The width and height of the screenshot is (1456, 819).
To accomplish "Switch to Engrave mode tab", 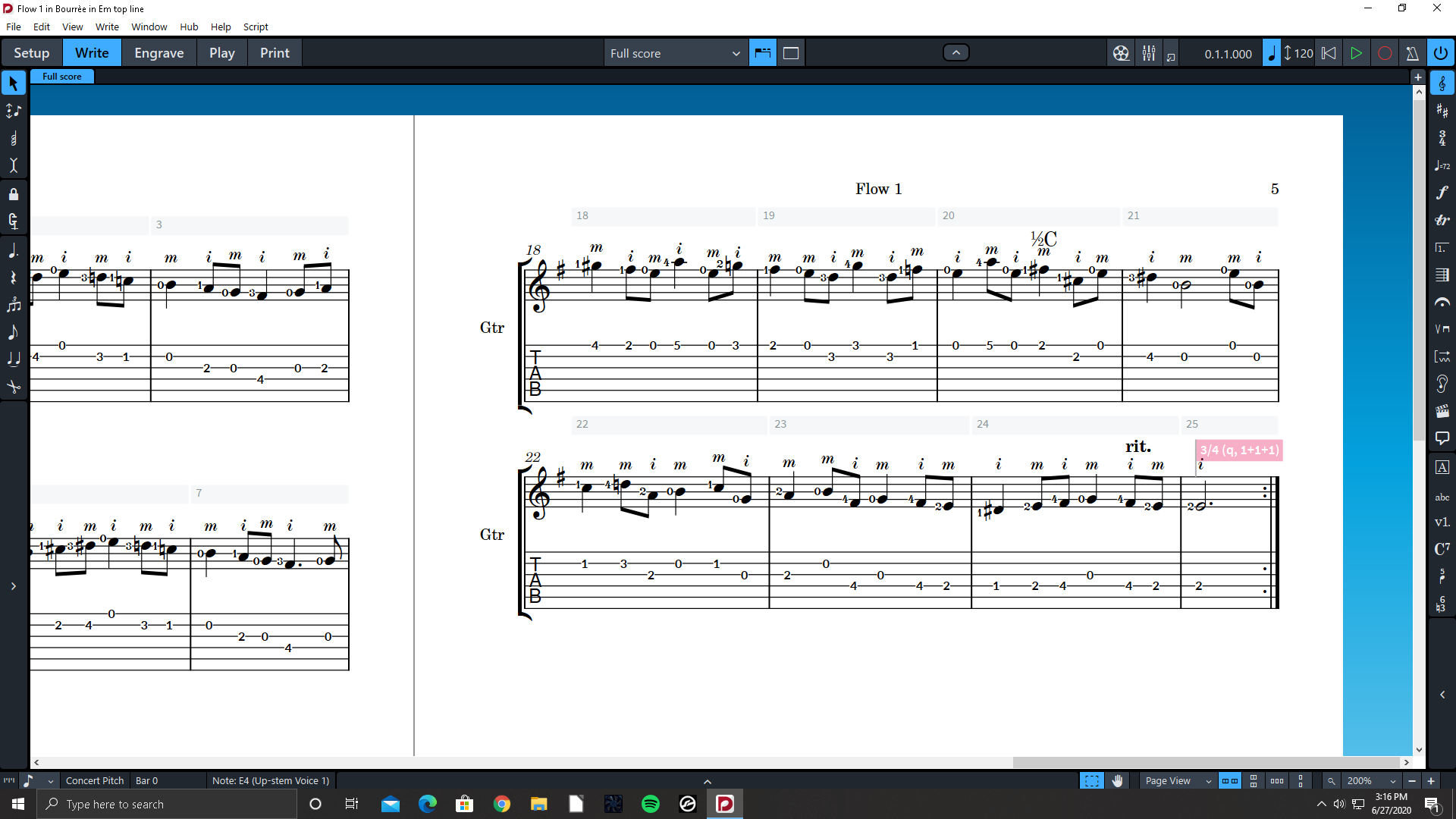I will [158, 53].
